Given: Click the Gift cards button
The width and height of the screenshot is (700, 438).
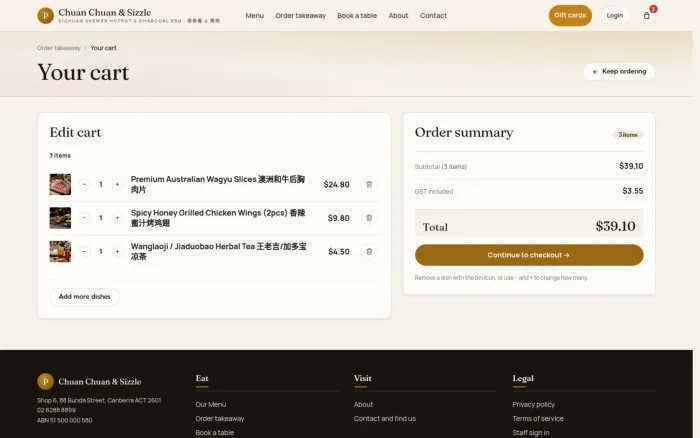Looking at the screenshot, I should pyautogui.click(x=570, y=16).
